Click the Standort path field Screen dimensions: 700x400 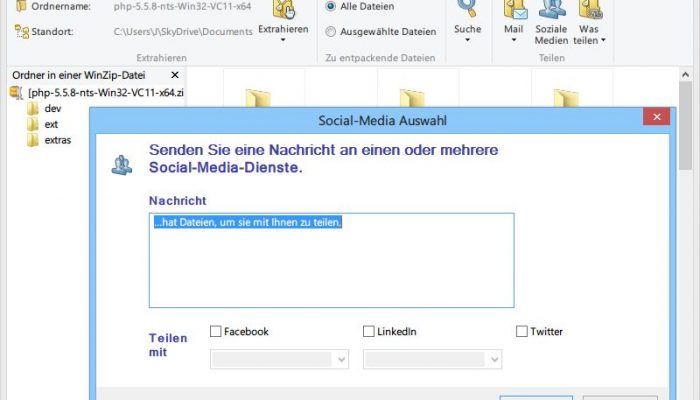183,32
